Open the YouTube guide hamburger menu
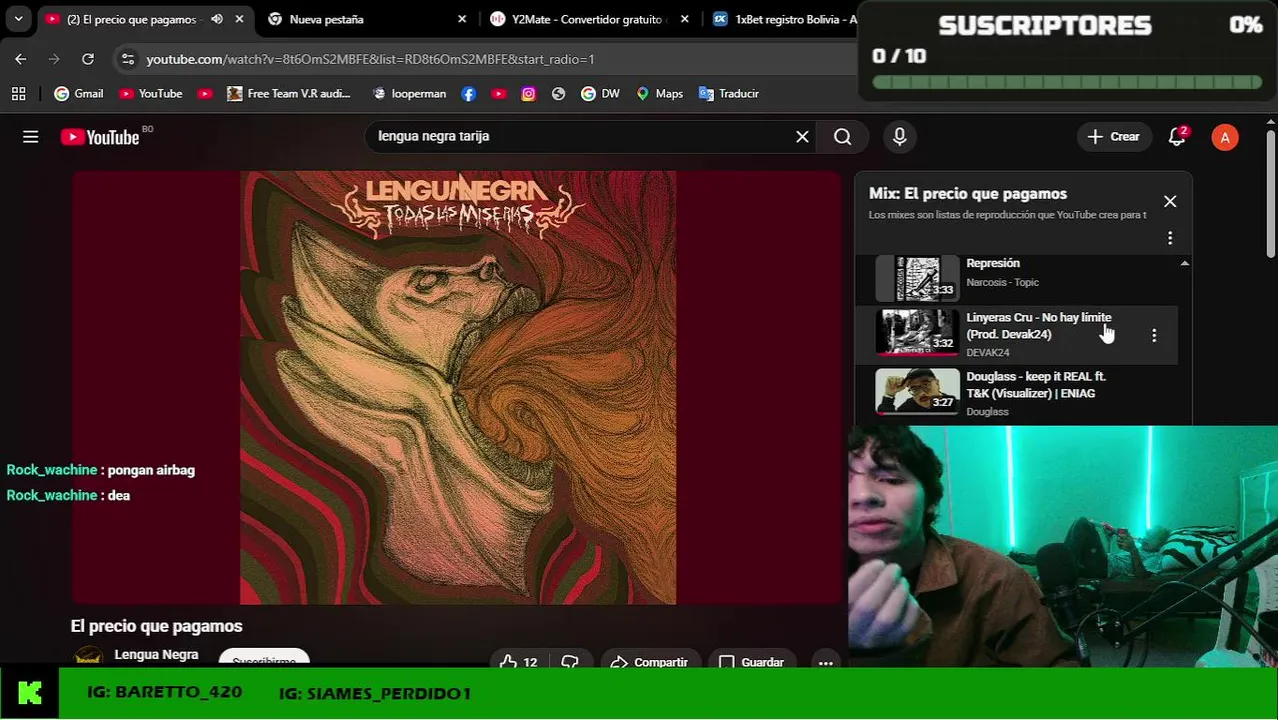Viewport: 1278px width, 720px height. (31, 137)
